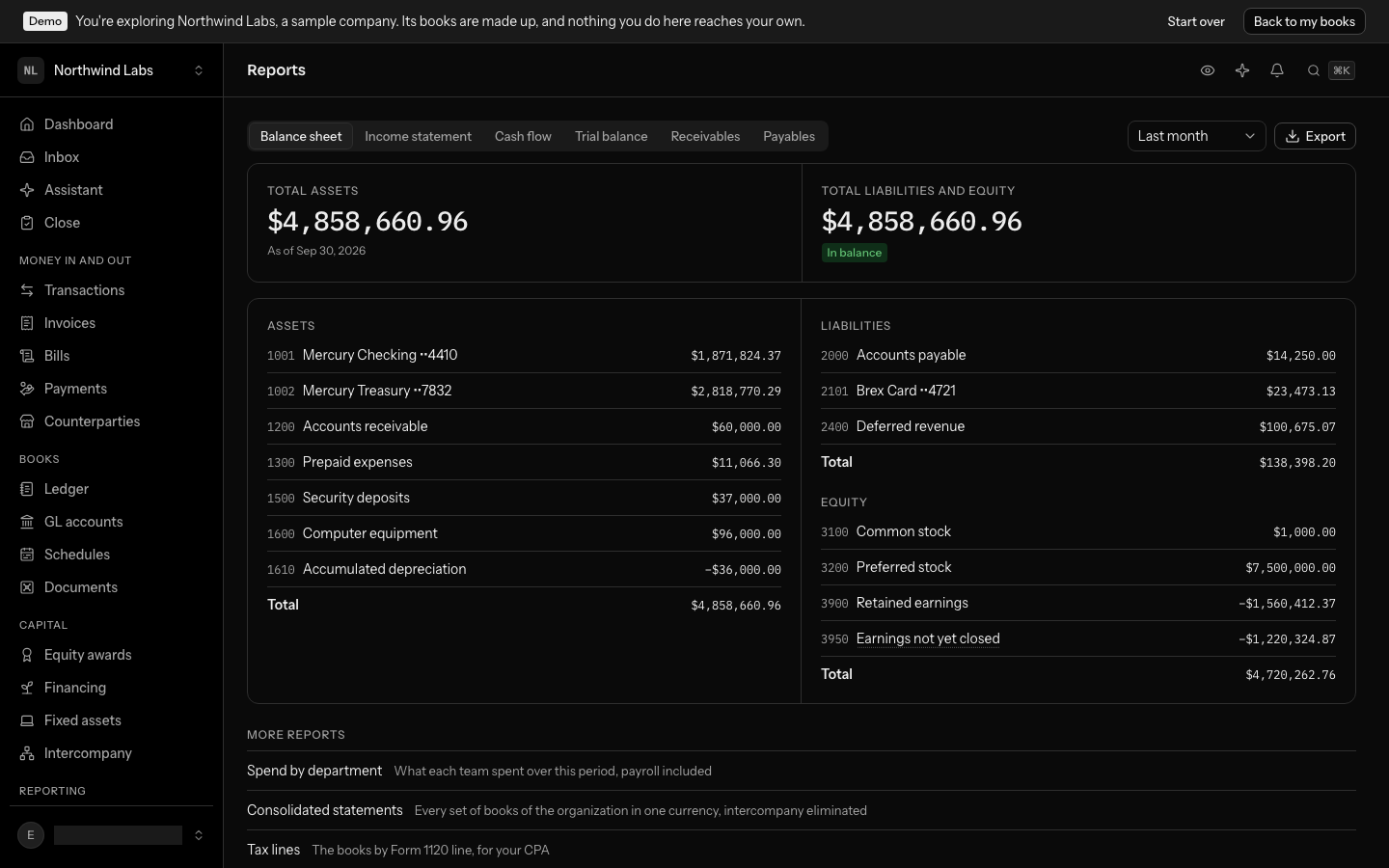The width and height of the screenshot is (1389, 868).
Task: Open the GL accounts bank icon
Action: (x=27, y=522)
